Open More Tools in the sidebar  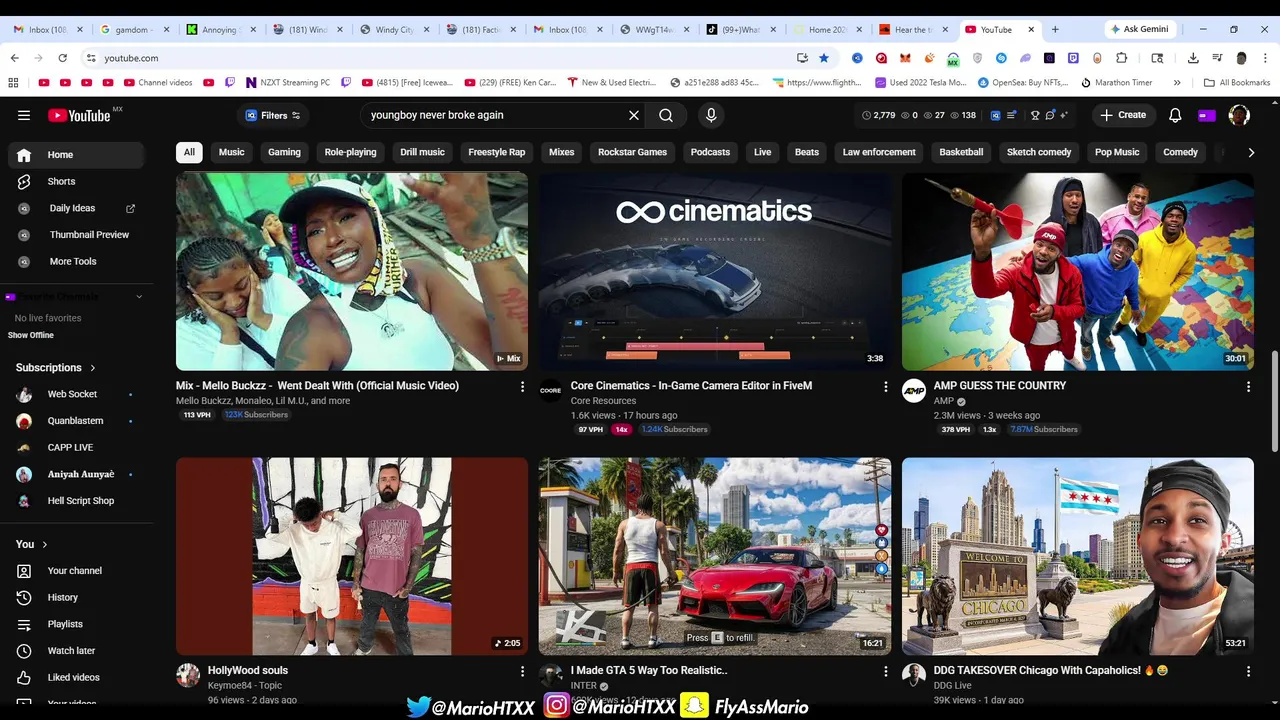(77, 261)
